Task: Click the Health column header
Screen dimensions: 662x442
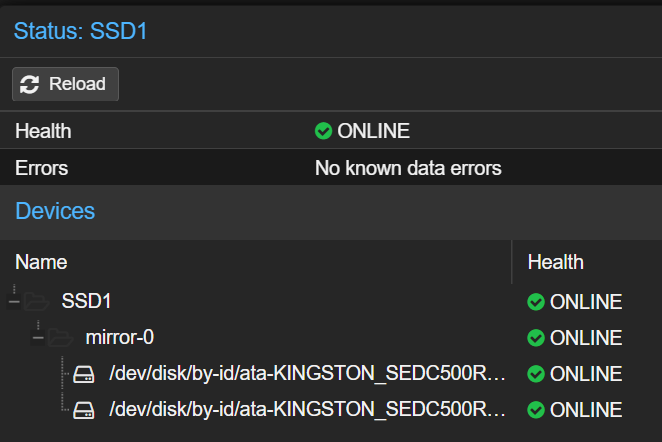Action: (x=555, y=262)
